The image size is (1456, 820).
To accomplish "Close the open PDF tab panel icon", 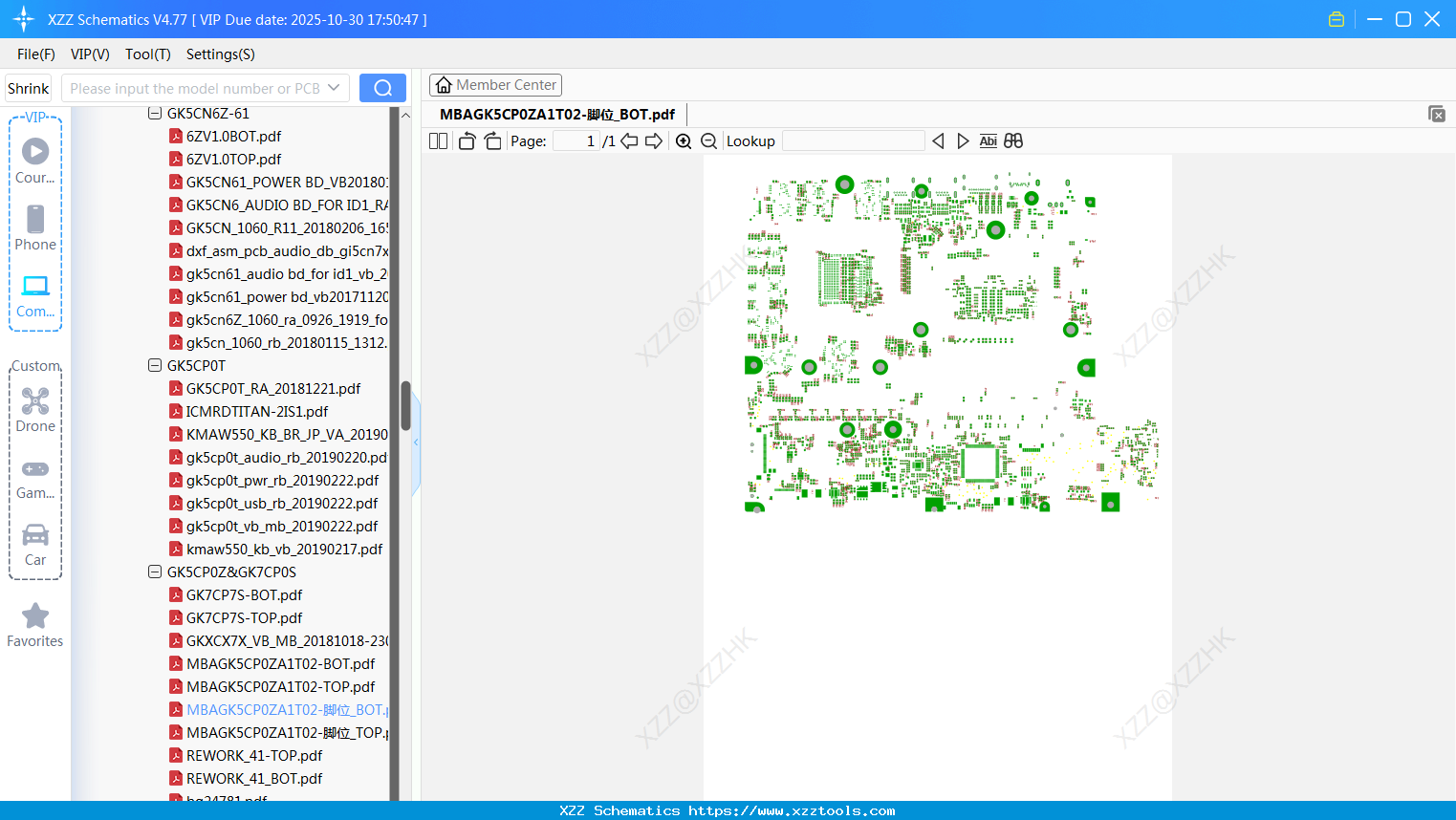I will pyautogui.click(x=1437, y=114).
